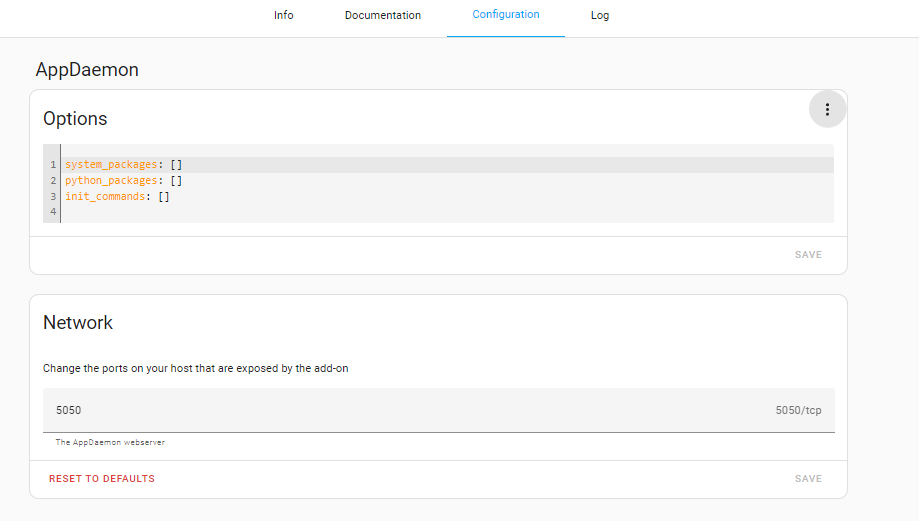Image resolution: width=919 pixels, height=521 pixels.
Task: Reset network ports to defaults
Action: 102,478
